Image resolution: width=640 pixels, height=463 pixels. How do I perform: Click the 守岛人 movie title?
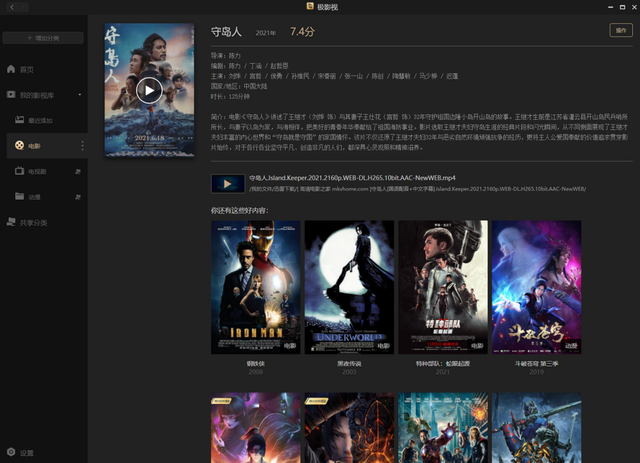[x=226, y=32]
